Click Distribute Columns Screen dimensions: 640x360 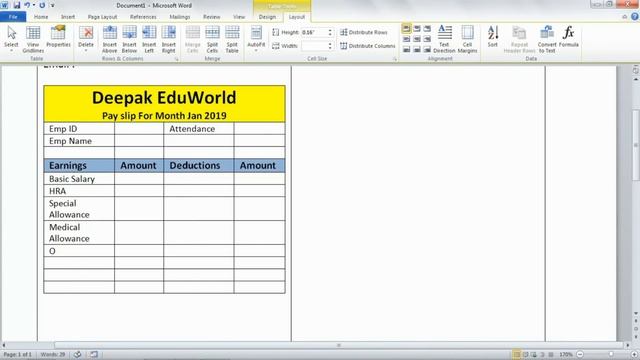[x=368, y=46]
